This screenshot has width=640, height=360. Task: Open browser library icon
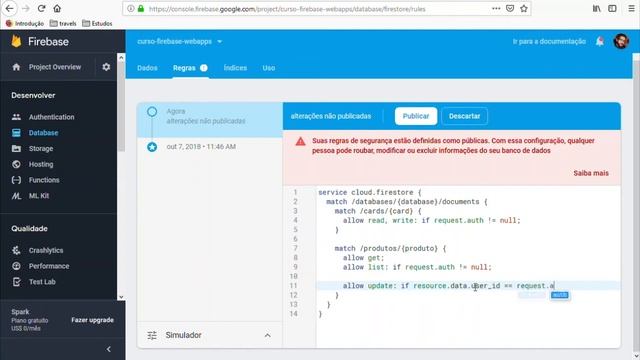[x=596, y=9]
